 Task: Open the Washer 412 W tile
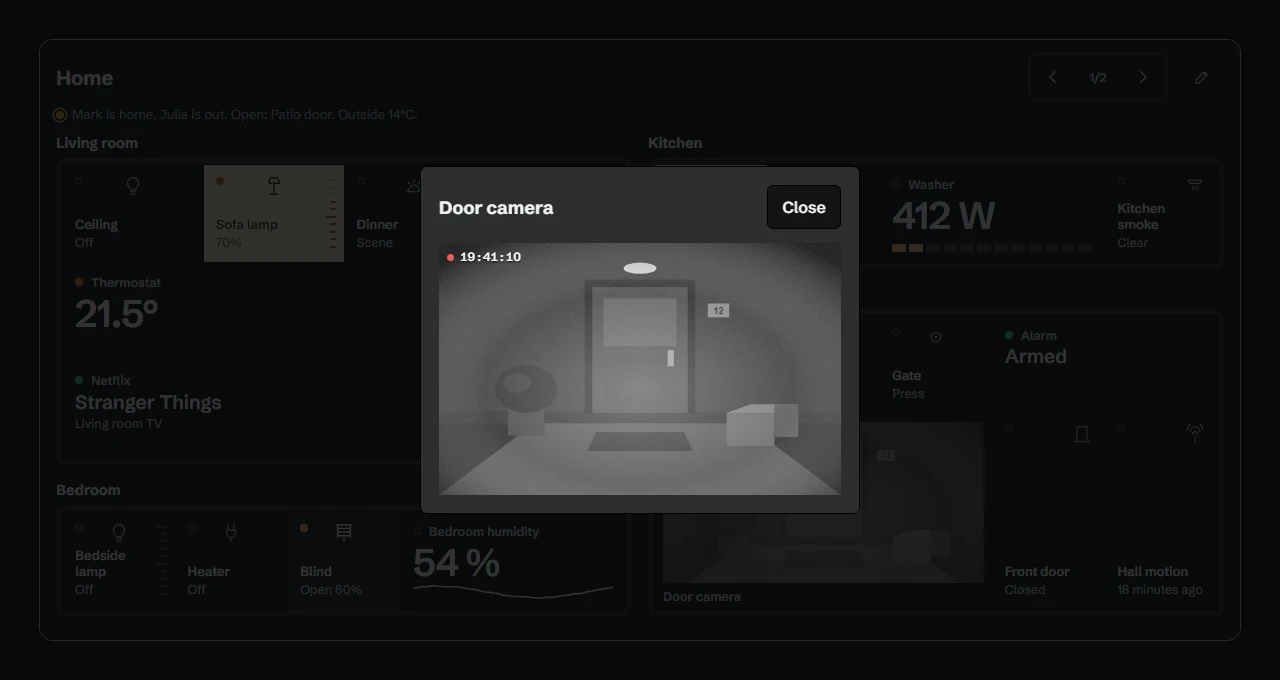pyautogui.click(x=992, y=214)
